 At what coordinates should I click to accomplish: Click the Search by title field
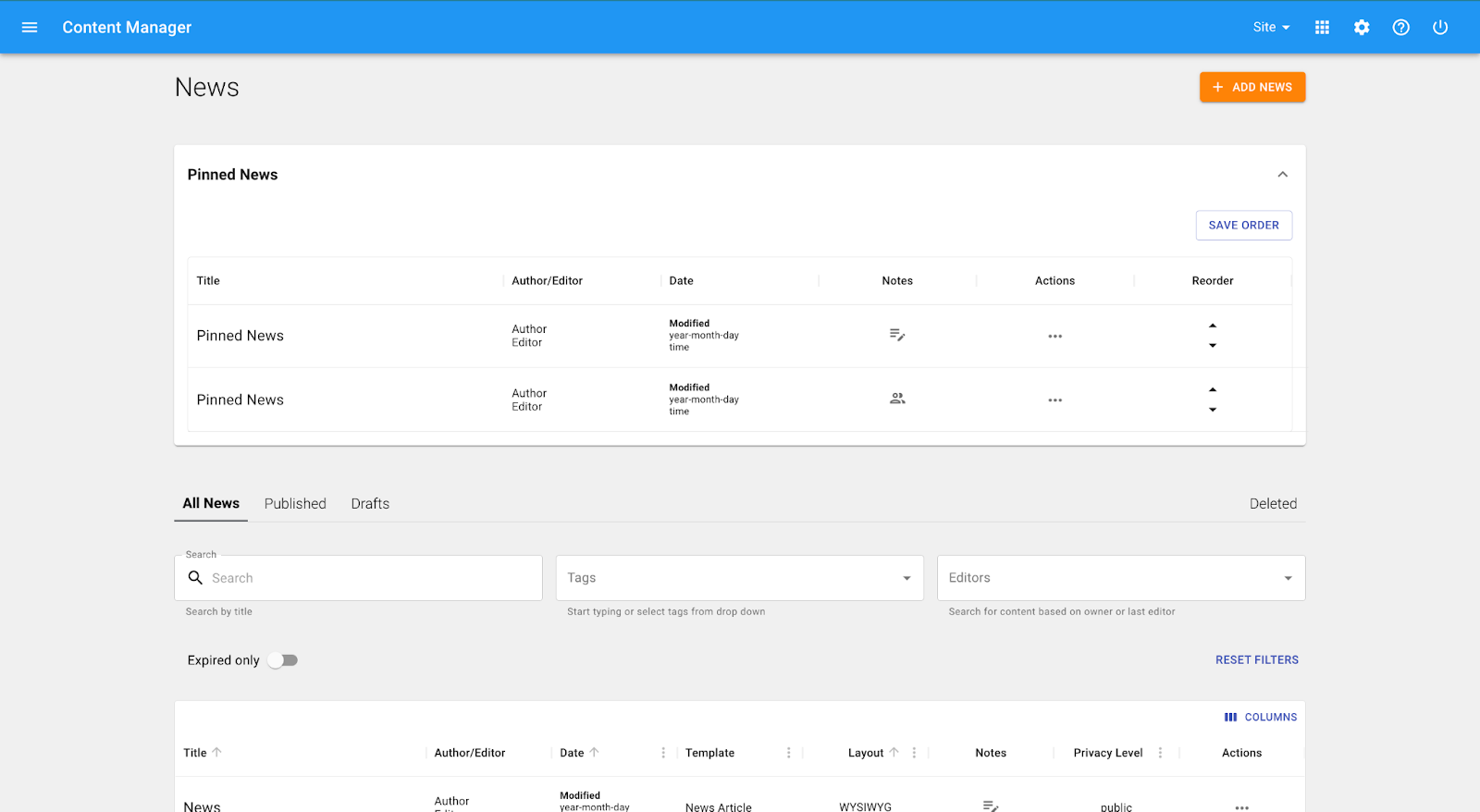[370, 578]
